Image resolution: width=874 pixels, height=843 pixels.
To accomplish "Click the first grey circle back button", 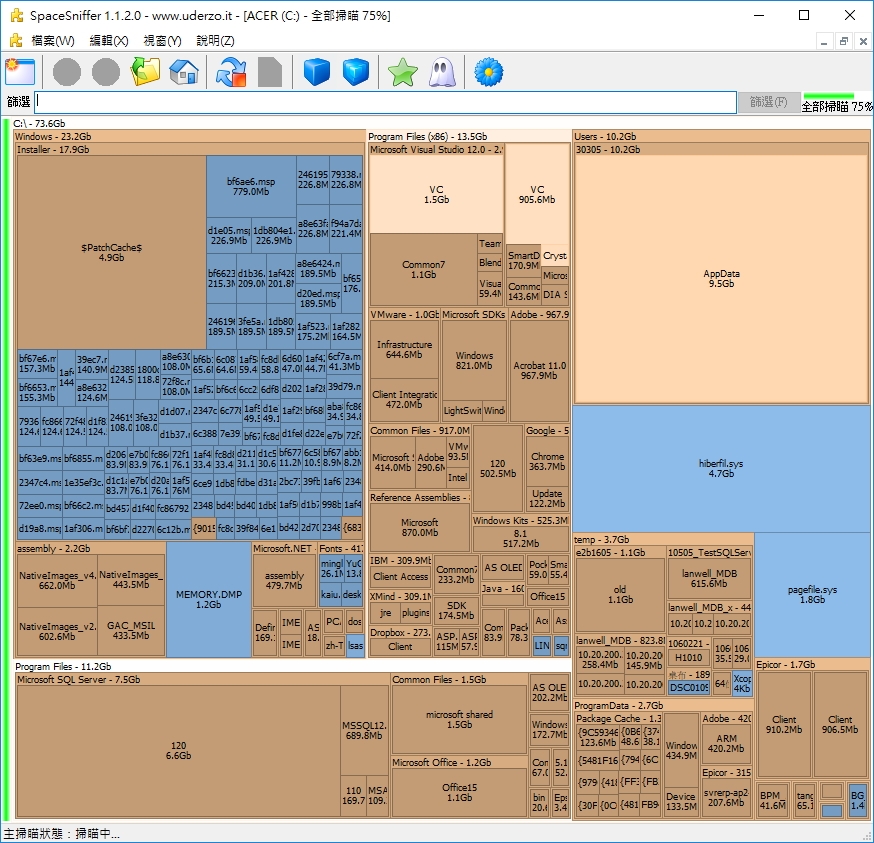I will click(67, 72).
